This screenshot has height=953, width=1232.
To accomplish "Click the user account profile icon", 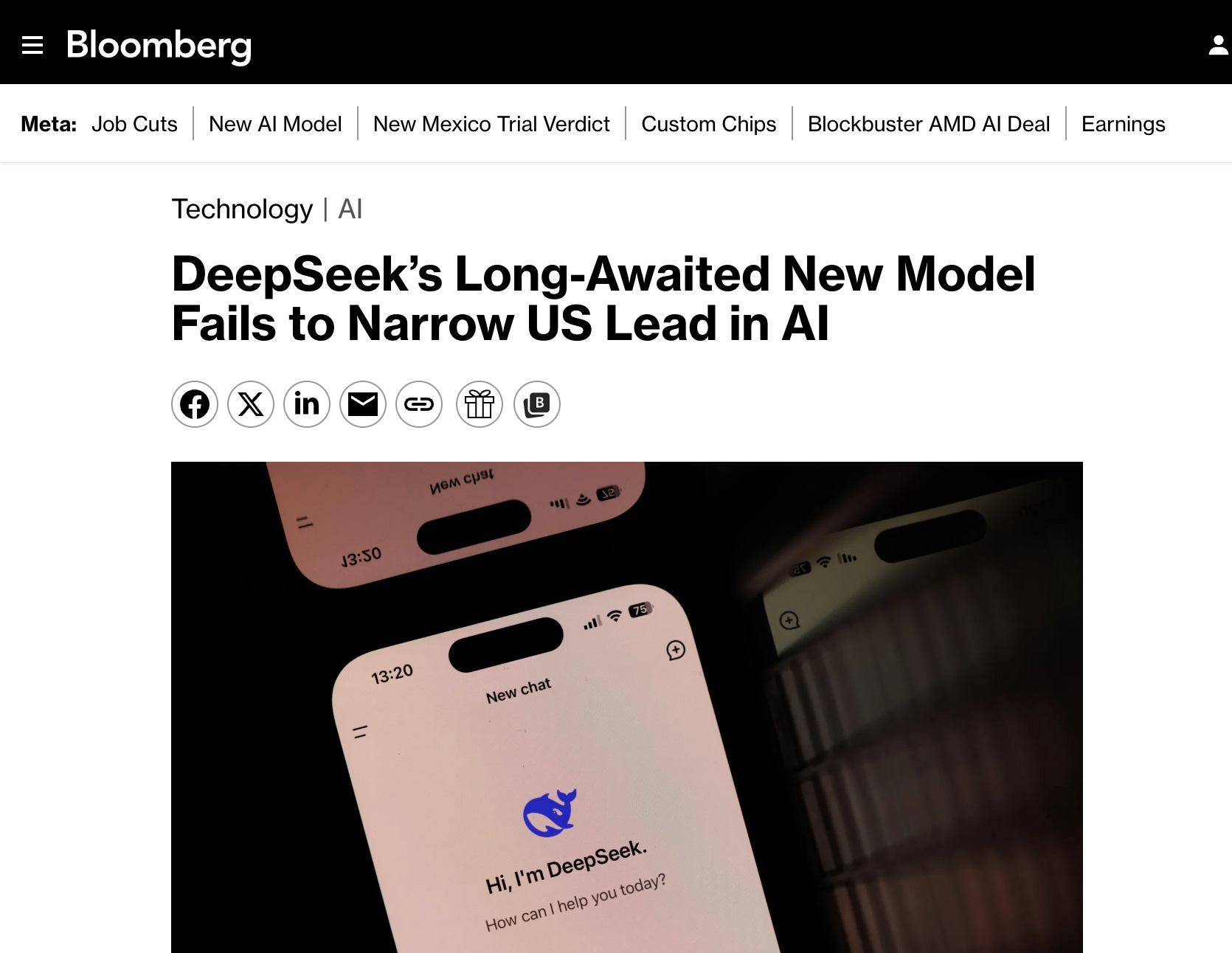I will (x=1219, y=45).
